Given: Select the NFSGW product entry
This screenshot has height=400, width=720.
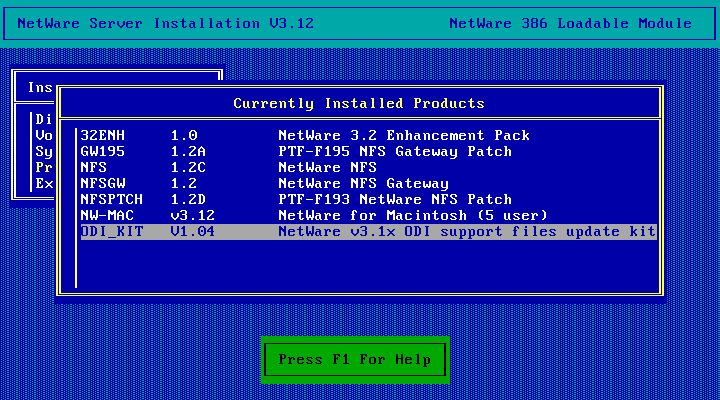Looking at the screenshot, I should coord(368,184).
